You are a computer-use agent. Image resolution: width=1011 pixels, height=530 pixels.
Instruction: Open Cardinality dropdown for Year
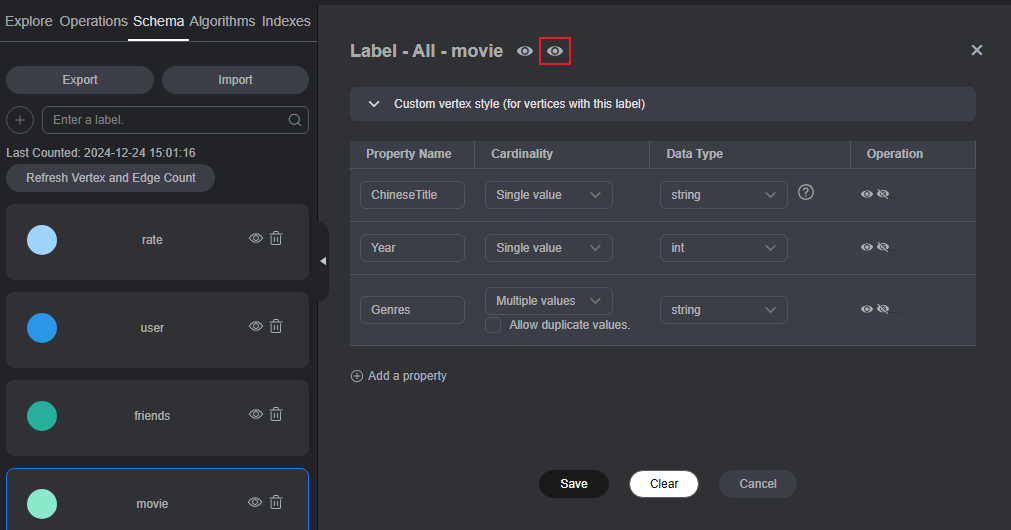tap(549, 248)
